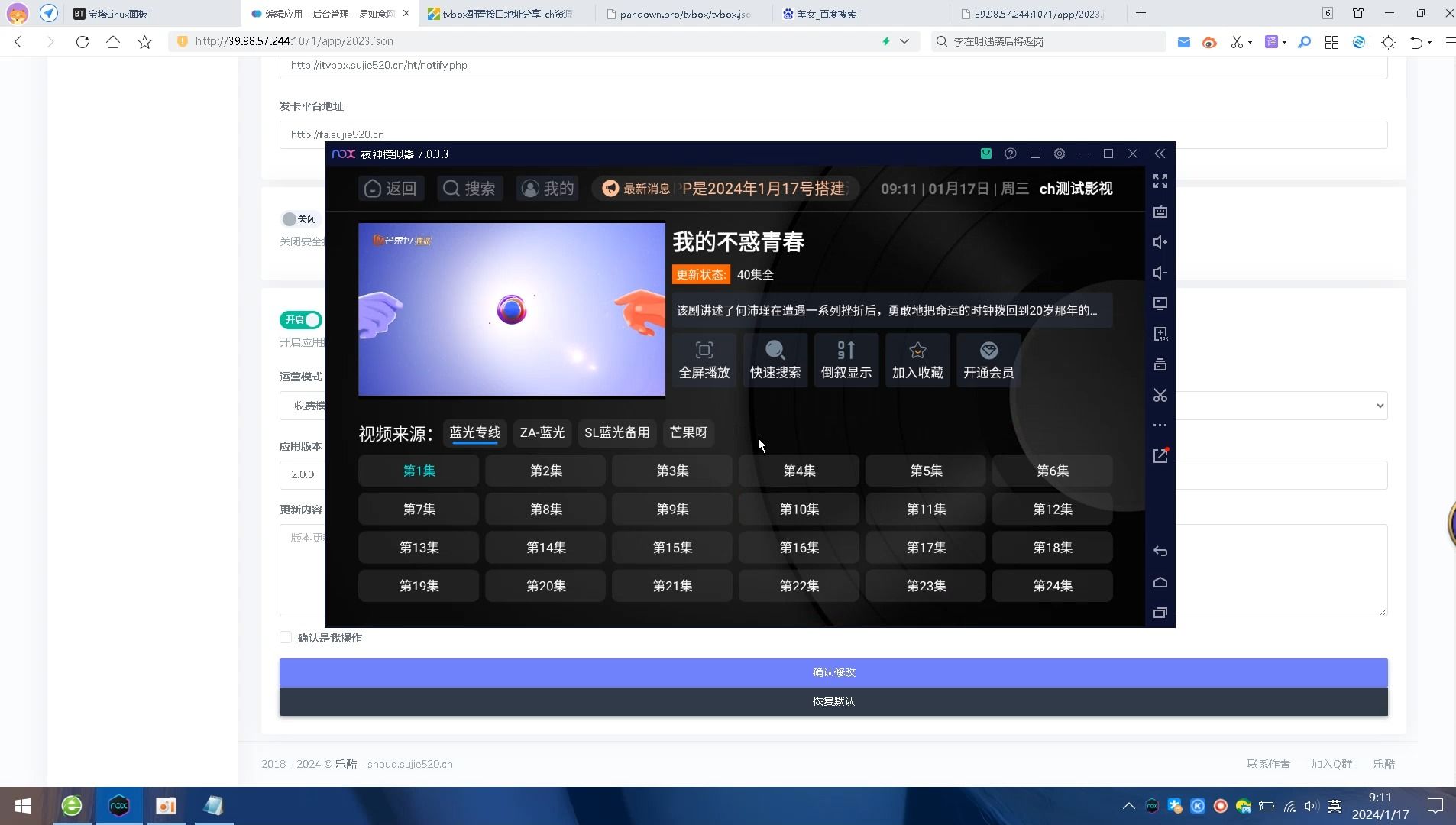Click the Nox help question mark icon
This screenshot has width=1456, height=825.
(1010, 154)
